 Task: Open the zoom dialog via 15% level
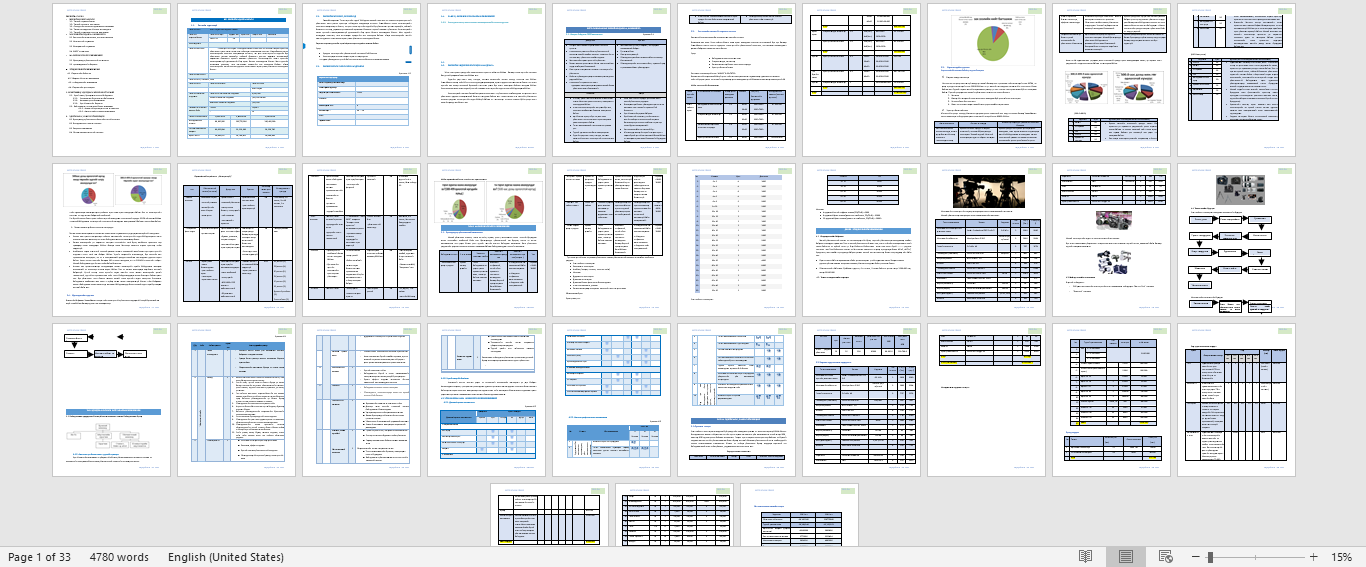[1340, 556]
